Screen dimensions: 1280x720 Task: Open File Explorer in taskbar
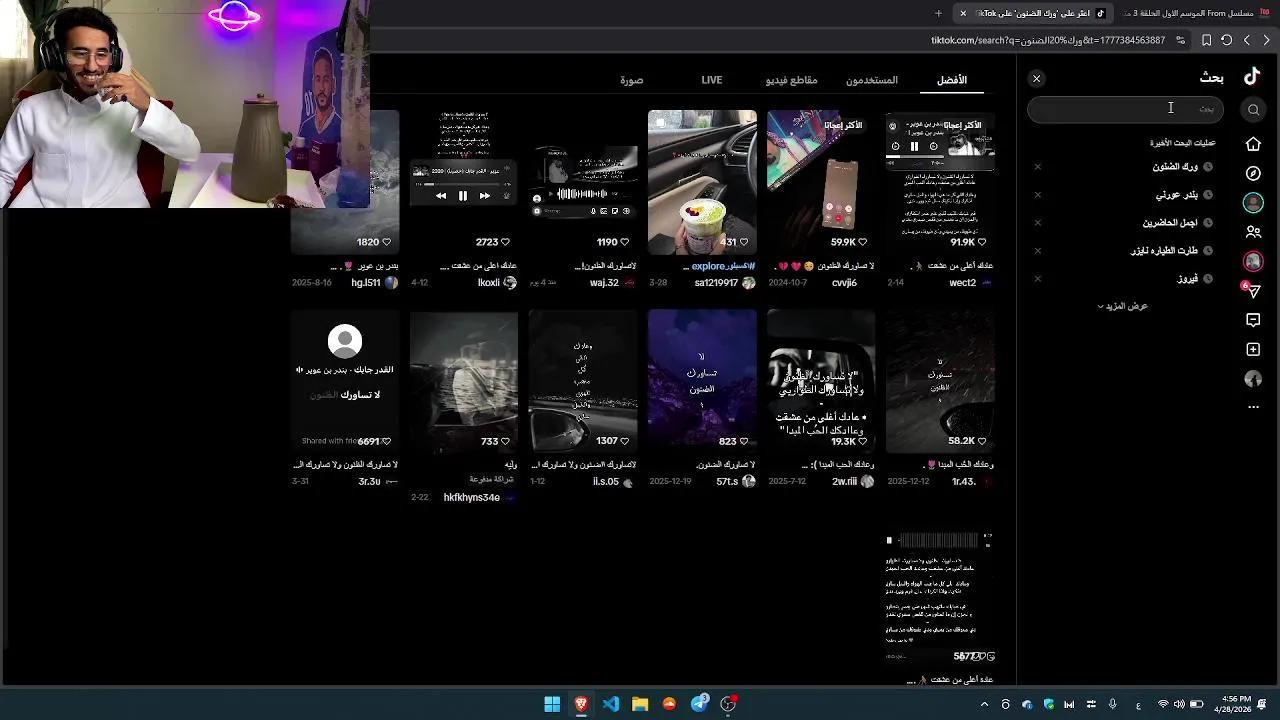pyautogui.click(x=640, y=704)
